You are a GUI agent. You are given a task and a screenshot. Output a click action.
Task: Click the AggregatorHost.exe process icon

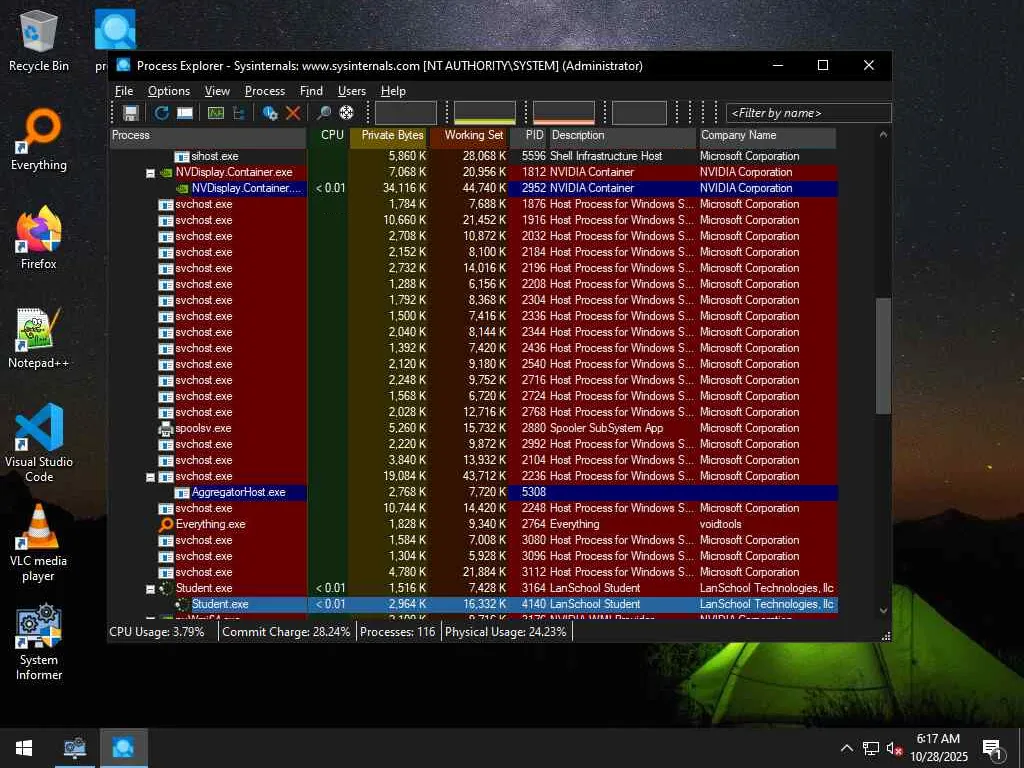[182, 492]
